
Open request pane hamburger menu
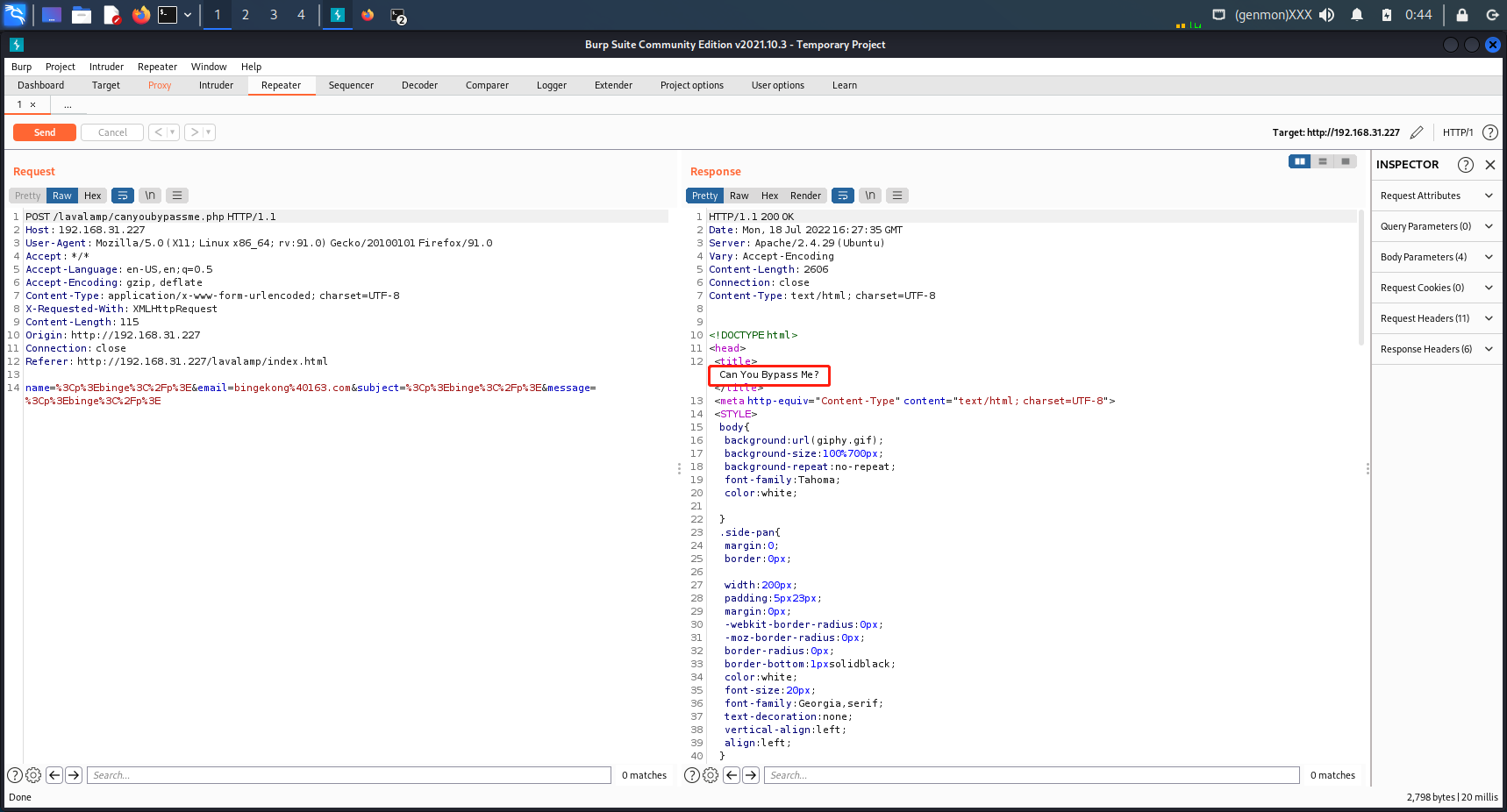click(x=177, y=196)
